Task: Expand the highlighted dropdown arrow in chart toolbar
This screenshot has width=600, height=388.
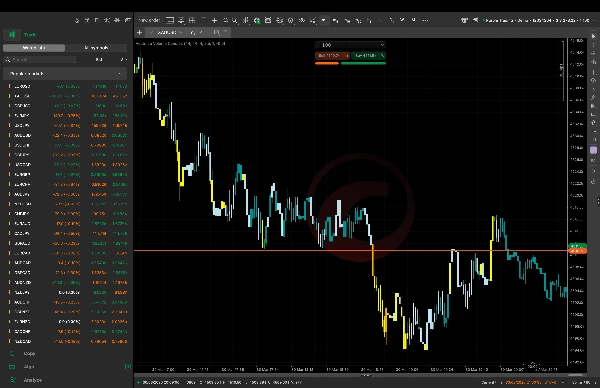Action: tap(324, 20)
